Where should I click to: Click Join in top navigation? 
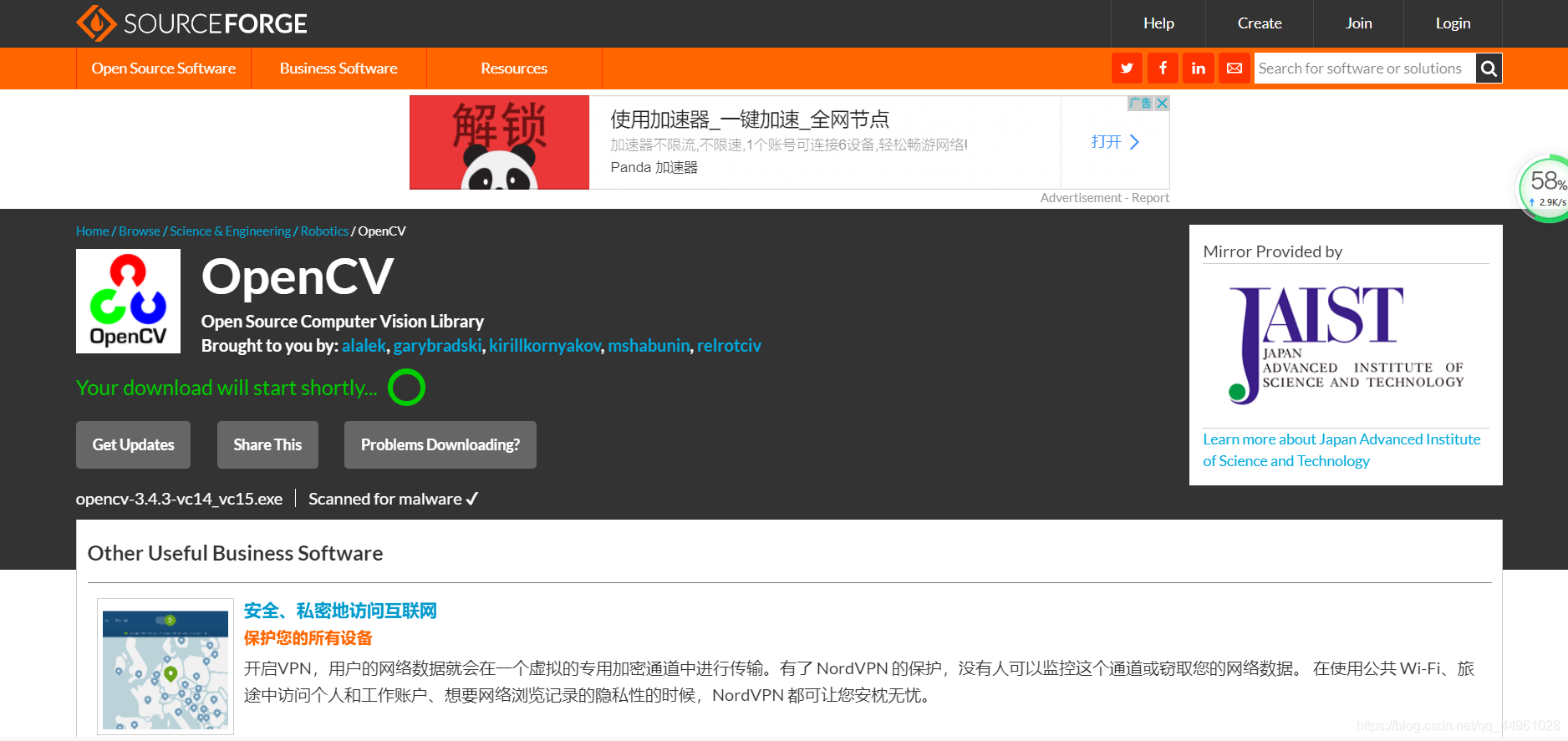(x=1359, y=23)
